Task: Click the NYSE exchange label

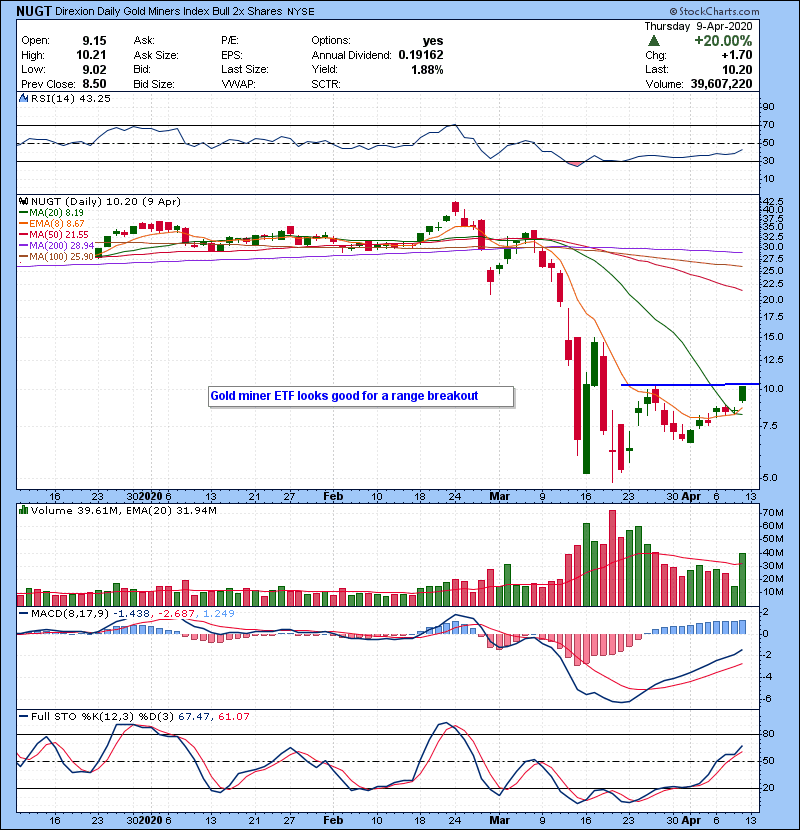Action: pyautogui.click(x=301, y=12)
